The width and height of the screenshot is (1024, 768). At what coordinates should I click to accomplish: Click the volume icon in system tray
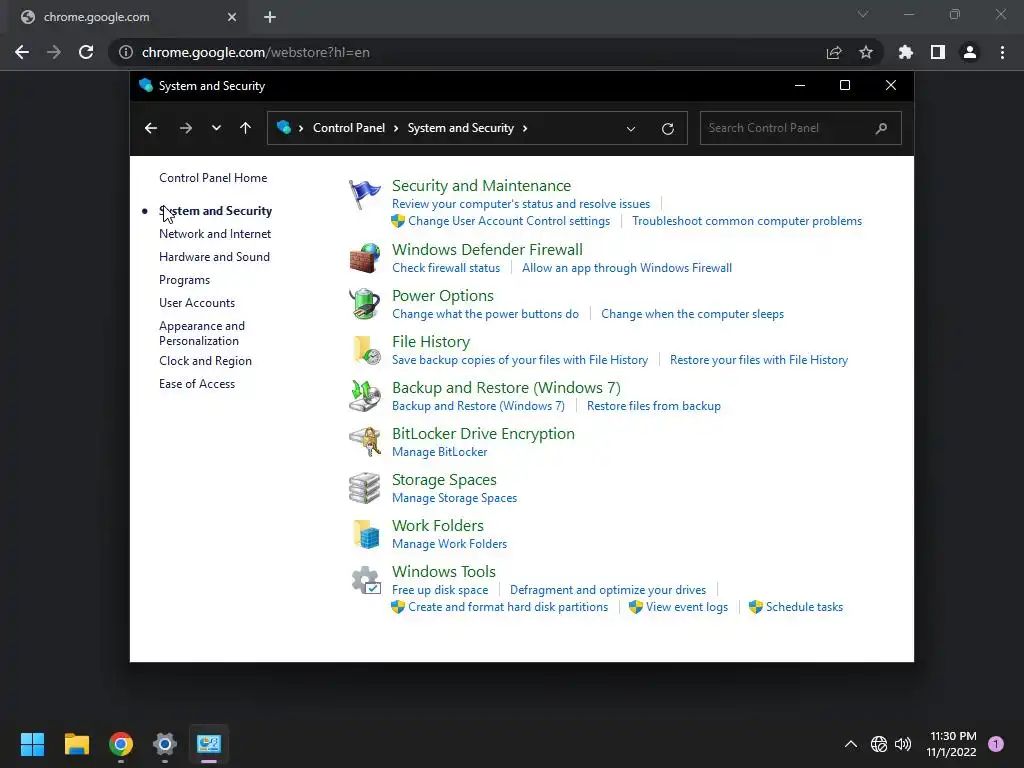(903, 744)
